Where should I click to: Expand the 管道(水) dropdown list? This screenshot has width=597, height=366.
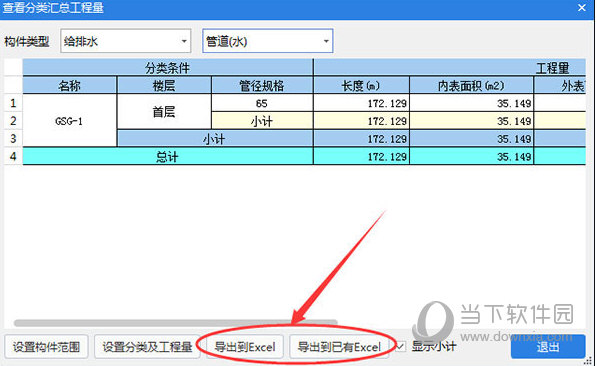(x=268, y=41)
